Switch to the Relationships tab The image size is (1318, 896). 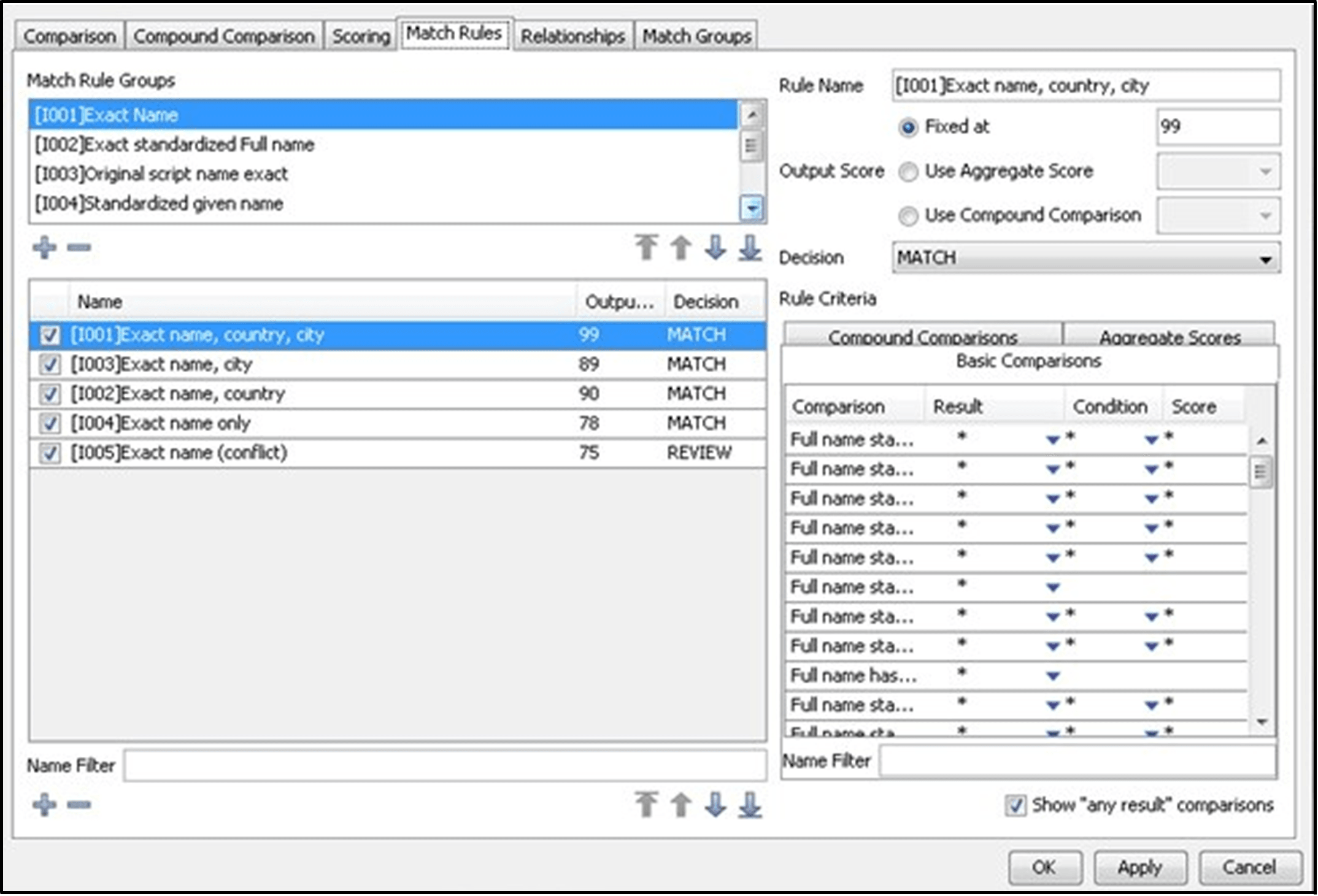click(x=572, y=36)
